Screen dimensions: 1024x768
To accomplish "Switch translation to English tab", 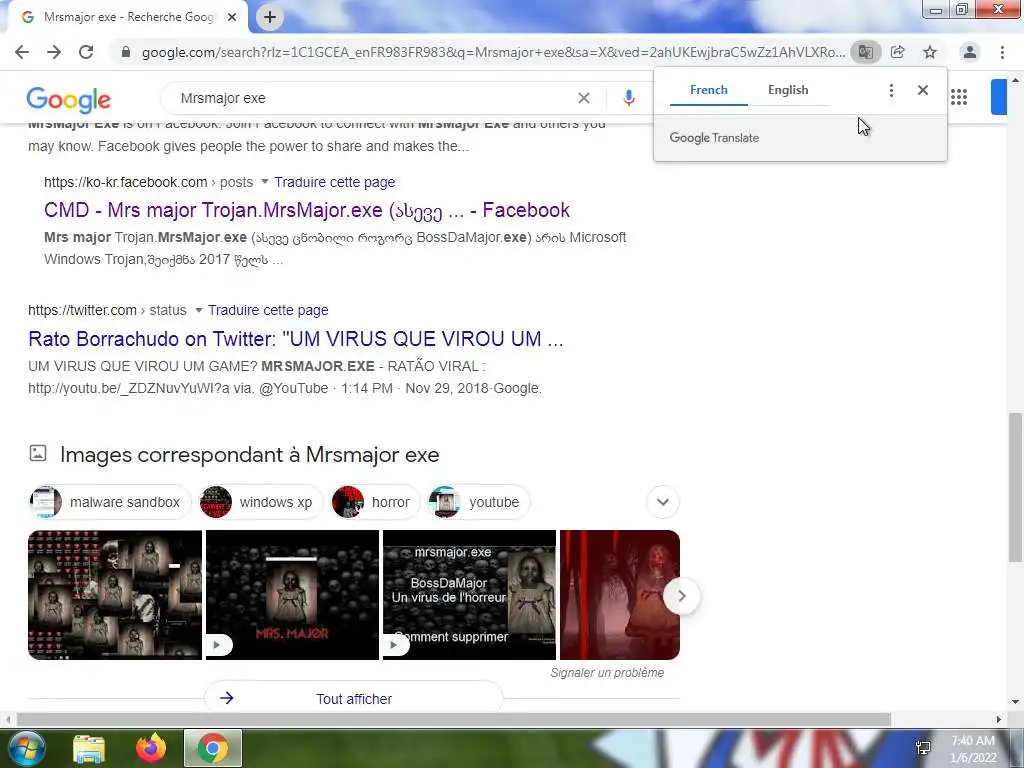I will click(x=788, y=90).
